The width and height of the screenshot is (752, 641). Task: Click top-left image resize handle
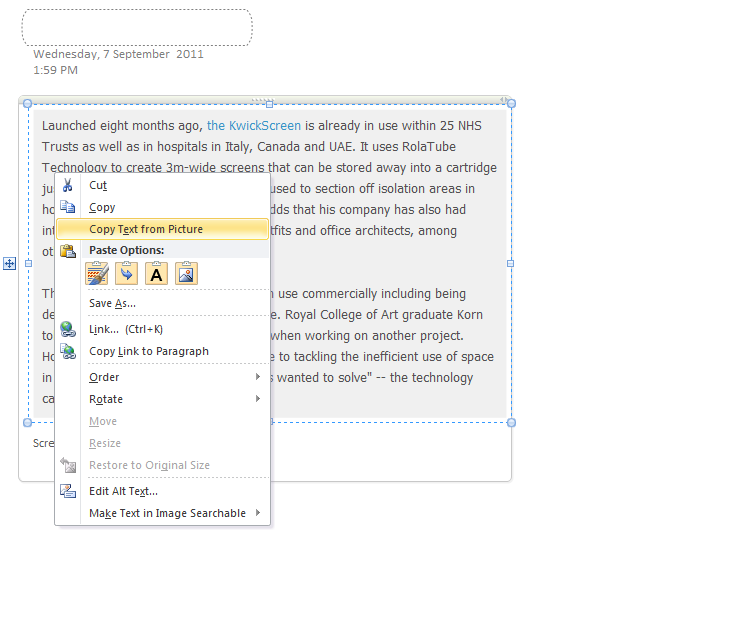pos(27,104)
